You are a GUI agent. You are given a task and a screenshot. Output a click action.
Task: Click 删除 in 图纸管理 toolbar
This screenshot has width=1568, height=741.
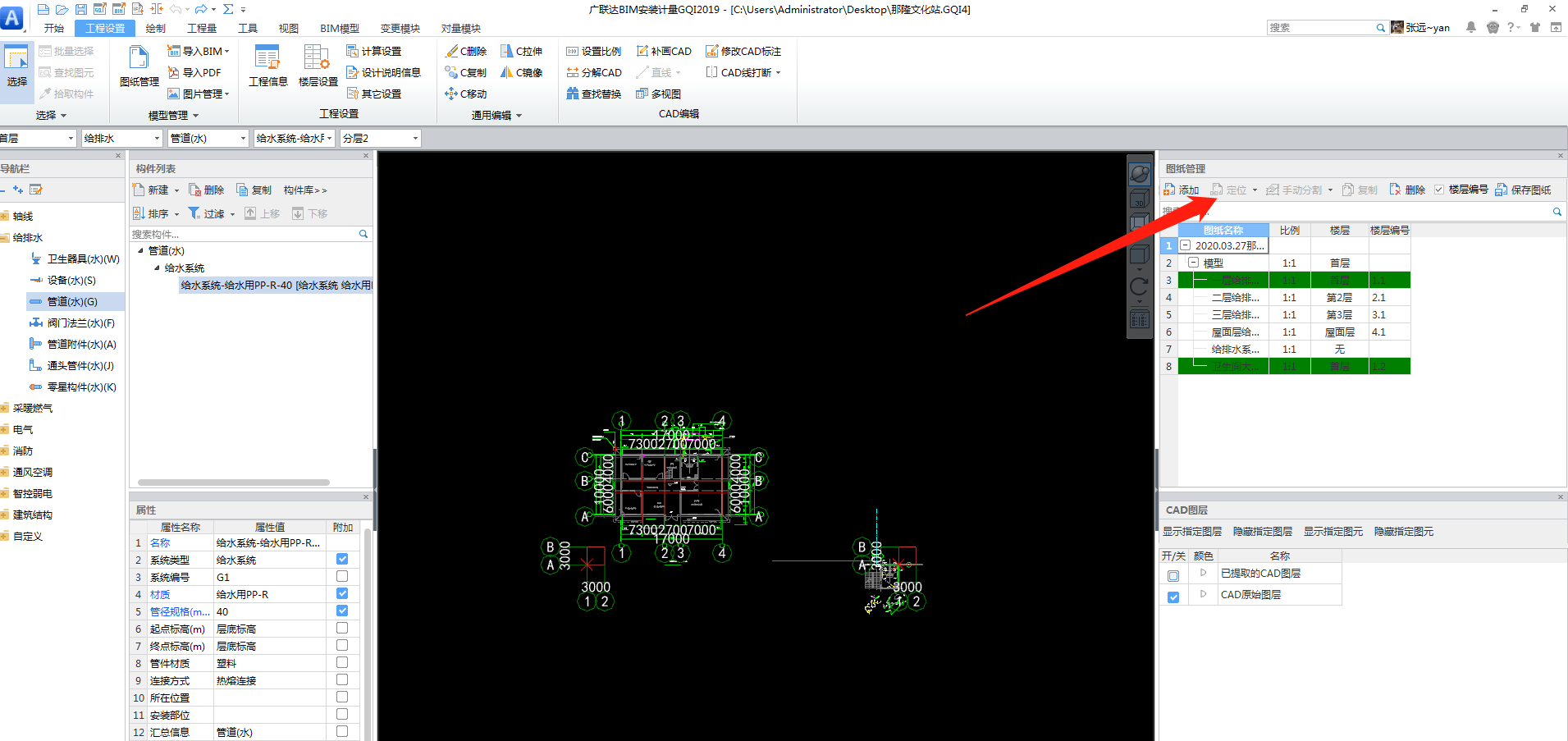pos(1407,190)
